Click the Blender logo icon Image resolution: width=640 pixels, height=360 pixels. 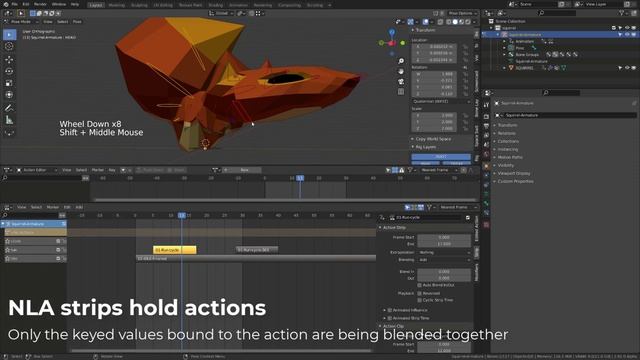point(5,4)
